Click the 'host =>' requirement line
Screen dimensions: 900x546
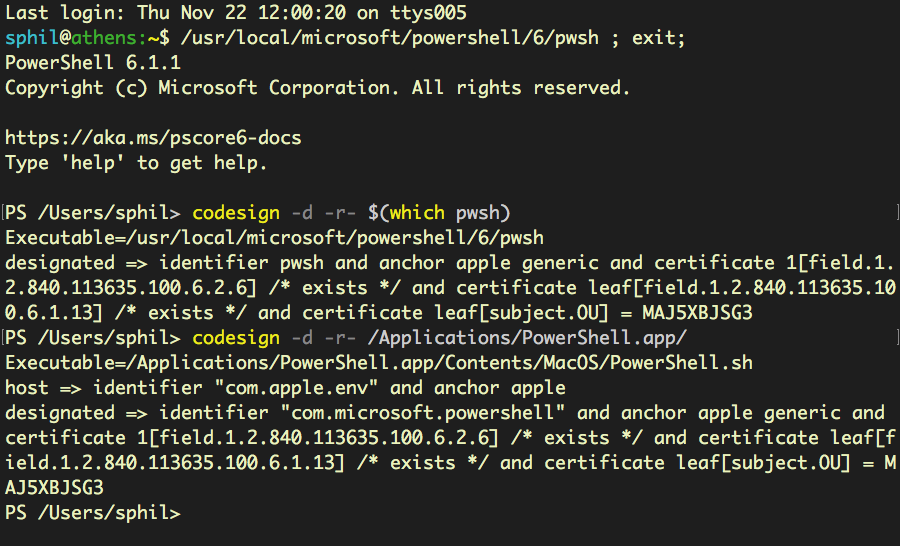point(285,388)
